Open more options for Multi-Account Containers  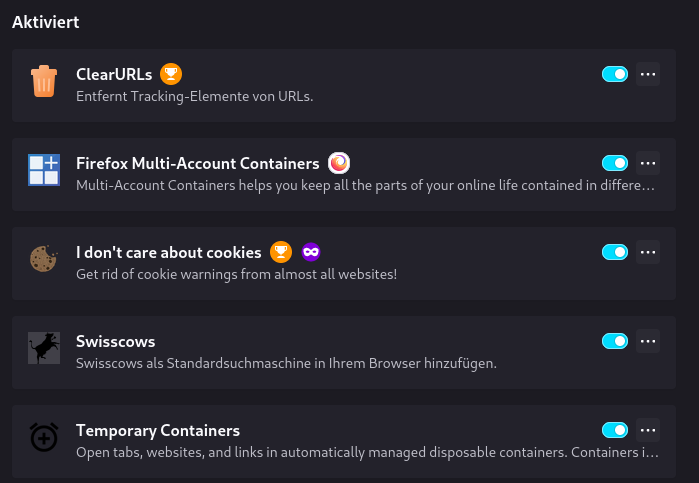[x=648, y=163]
